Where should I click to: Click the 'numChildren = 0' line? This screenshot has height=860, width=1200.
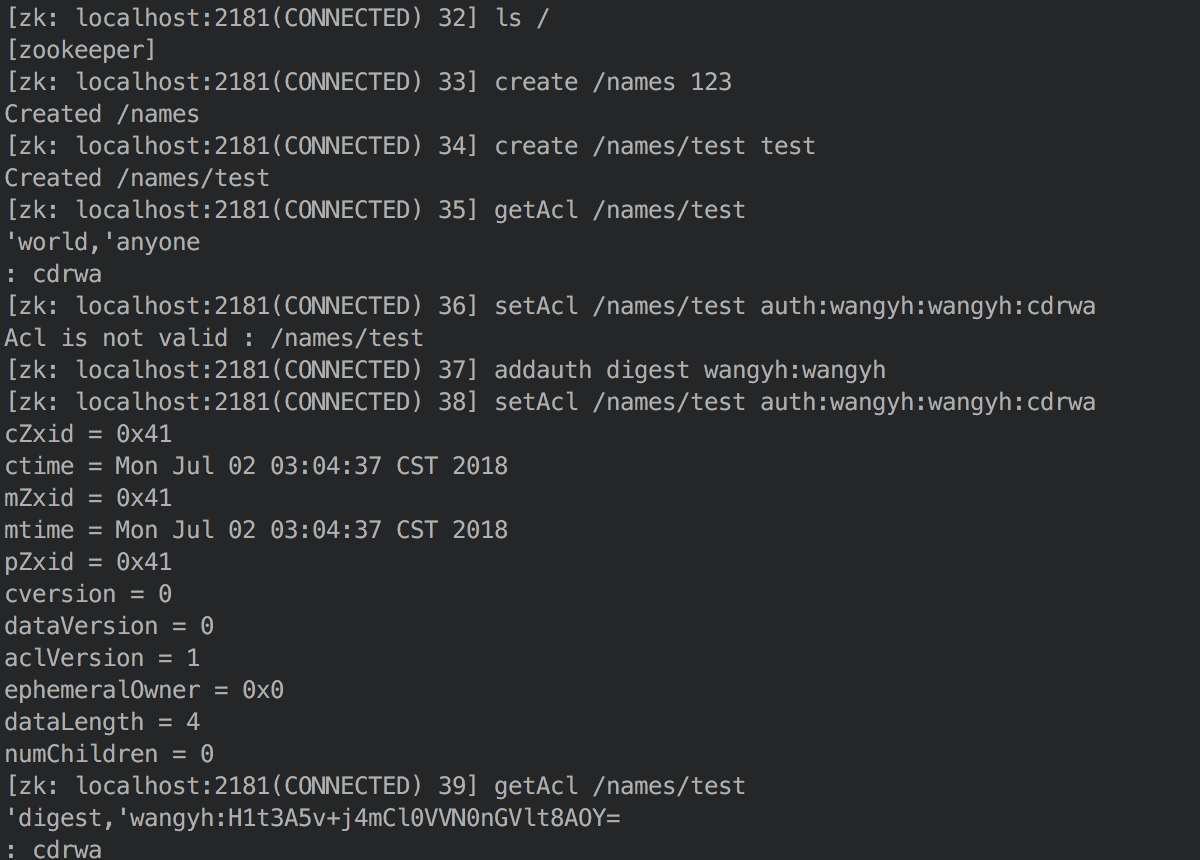109,754
